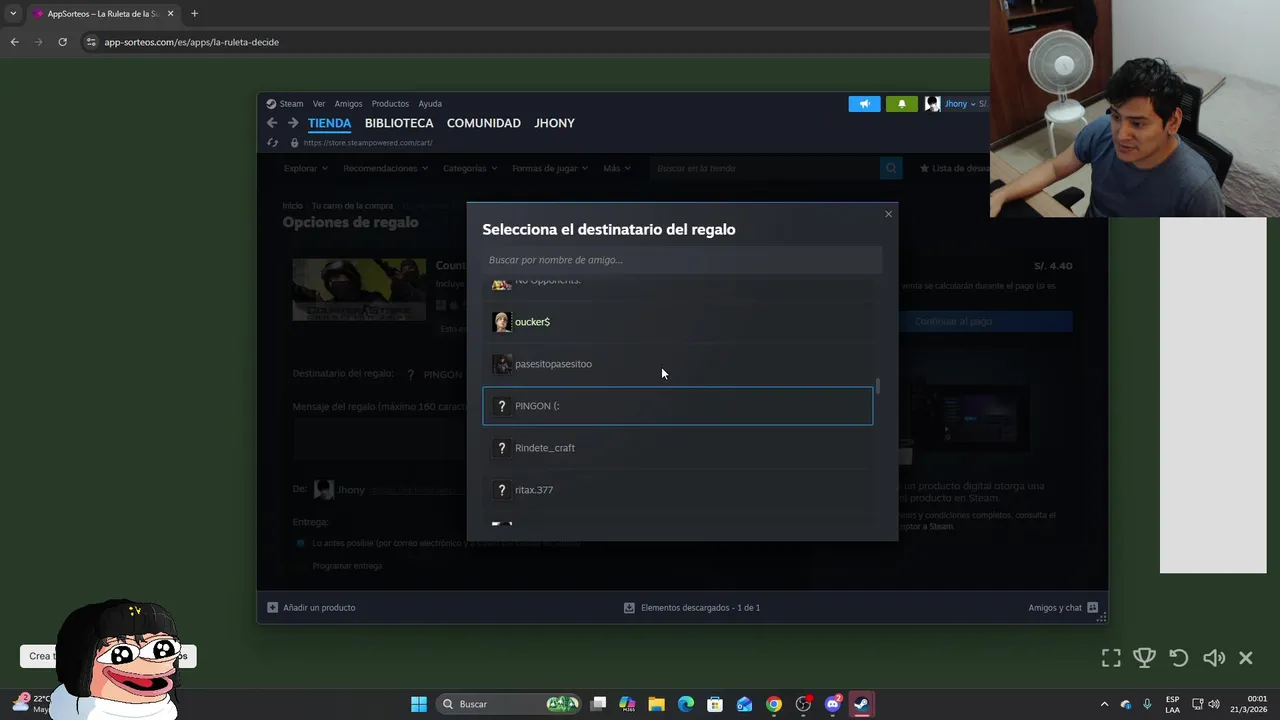Close the gift recipient dialog

(888, 214)
